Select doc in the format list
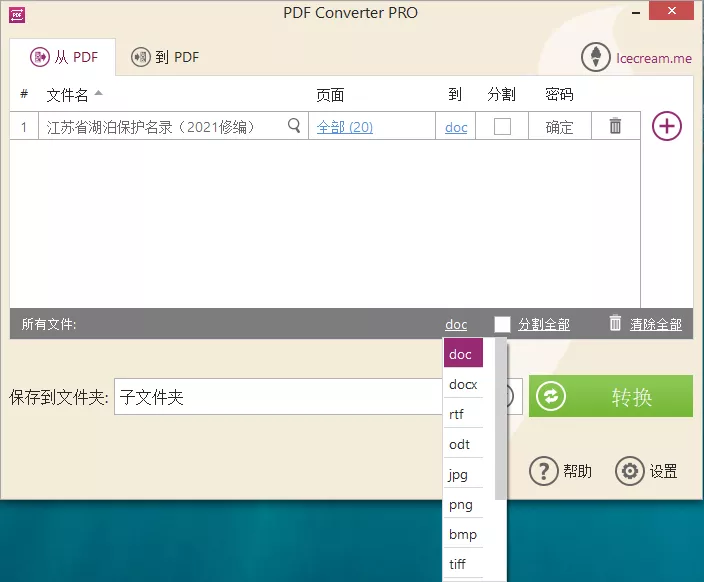 (463, 353)
